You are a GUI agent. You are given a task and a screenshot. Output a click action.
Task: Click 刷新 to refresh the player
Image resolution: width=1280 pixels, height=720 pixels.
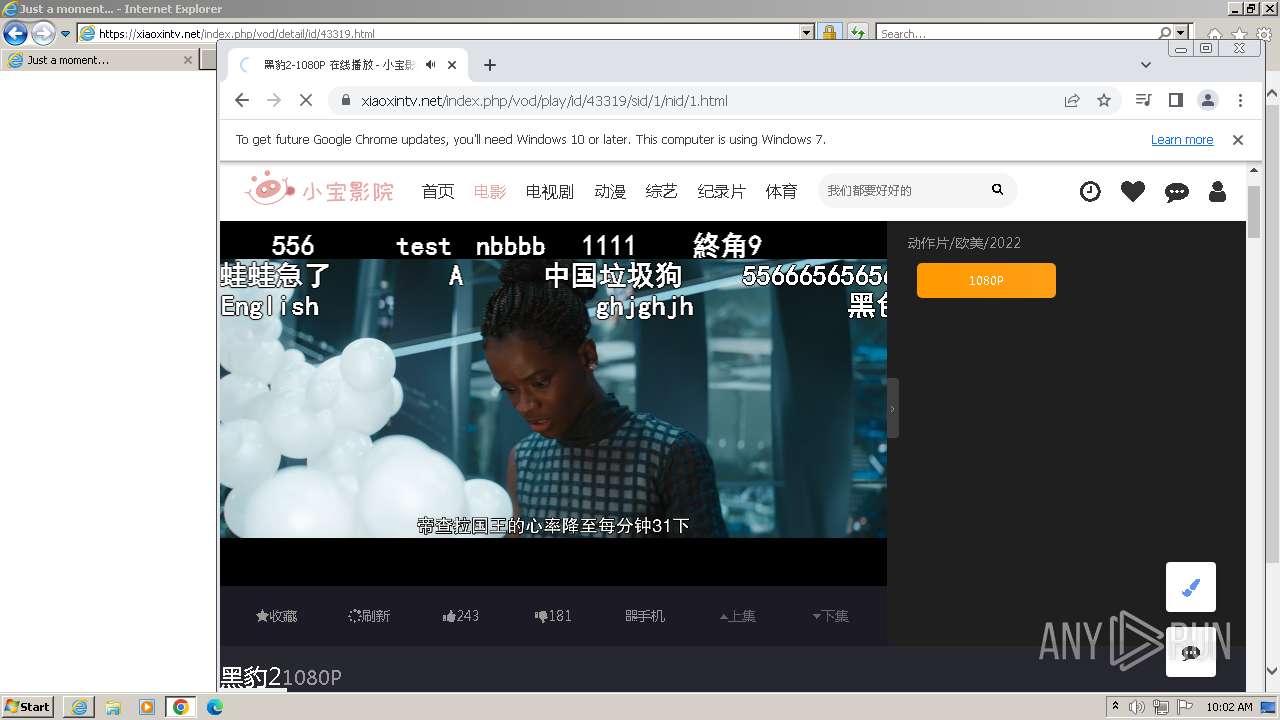pyautogui.click(x=369, y=616)
